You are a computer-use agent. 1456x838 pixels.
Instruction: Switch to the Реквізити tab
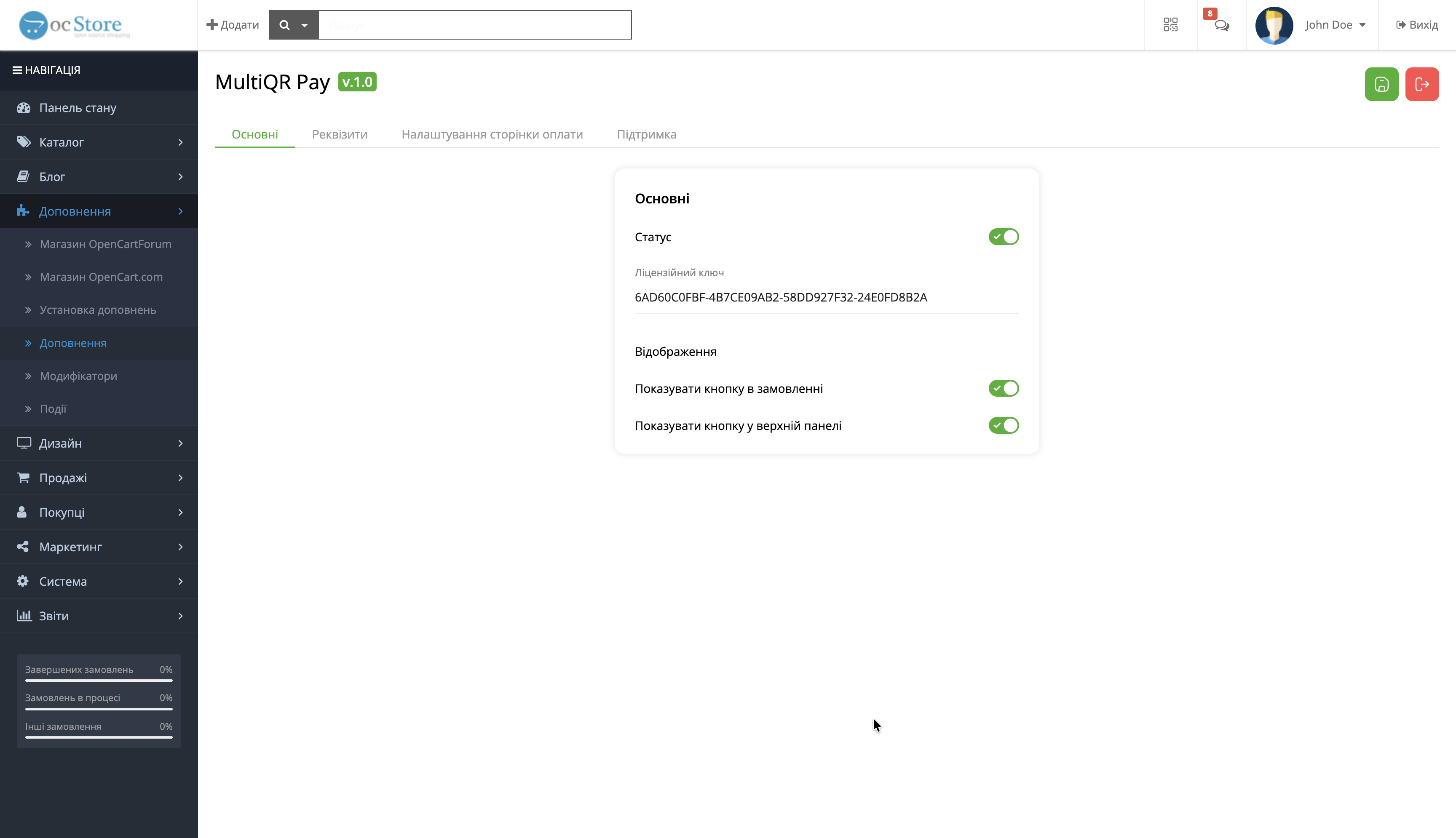point(340,134)
